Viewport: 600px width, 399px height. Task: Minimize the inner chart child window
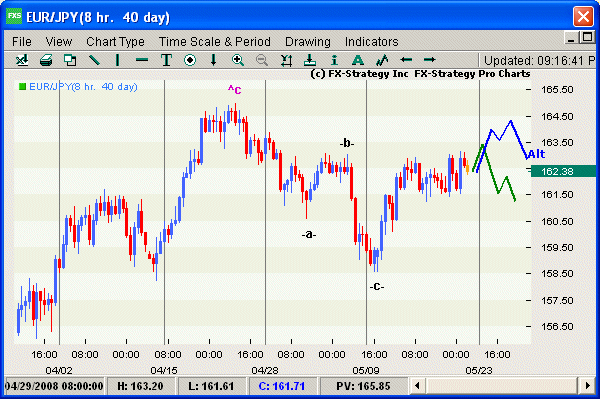(571, 37)
